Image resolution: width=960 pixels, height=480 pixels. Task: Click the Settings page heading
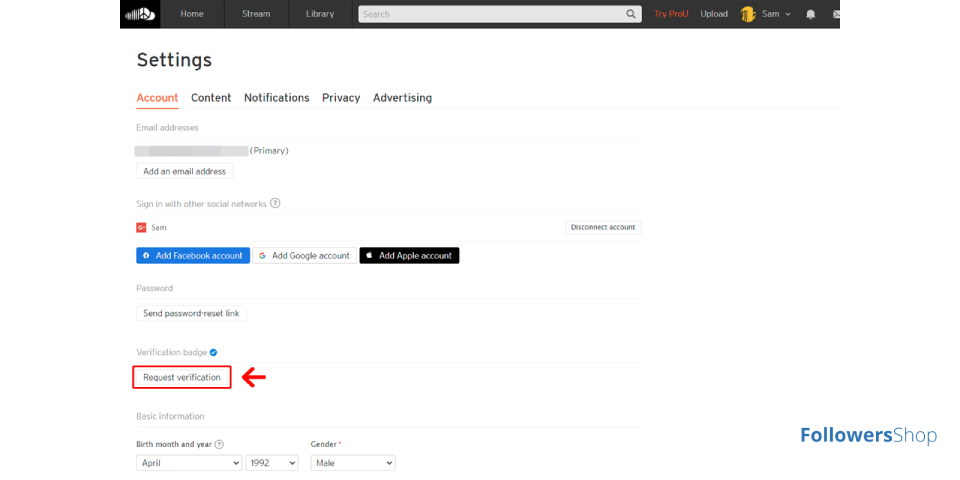tap(174, 60)
